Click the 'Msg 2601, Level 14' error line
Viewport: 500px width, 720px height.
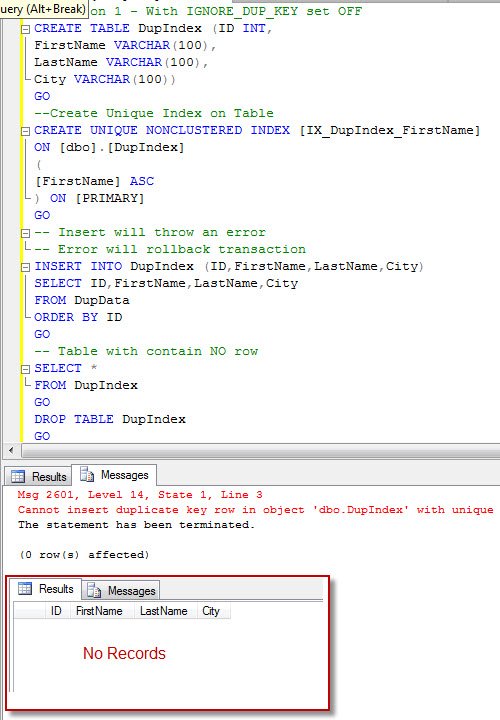coord(140,495)
